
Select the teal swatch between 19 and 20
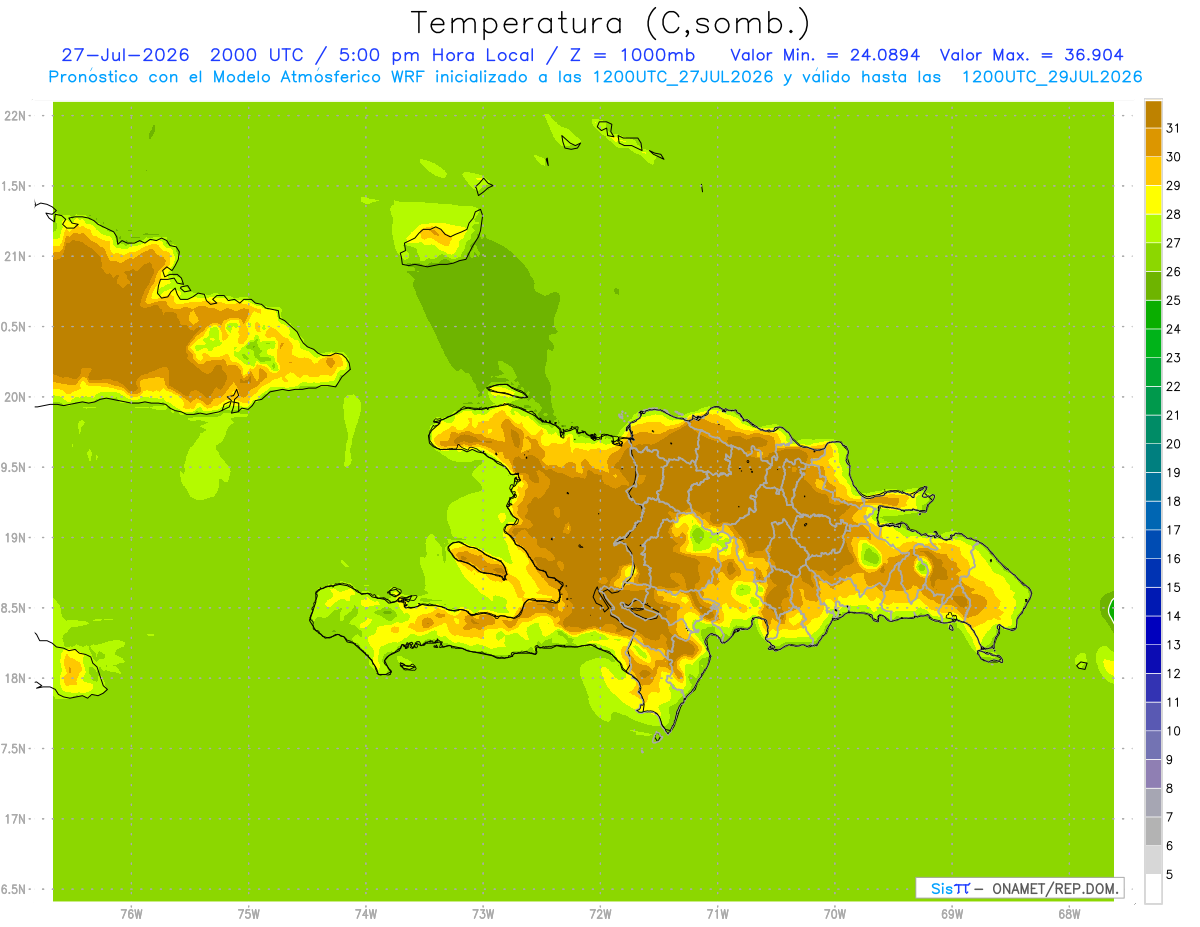click(1153, 458)
